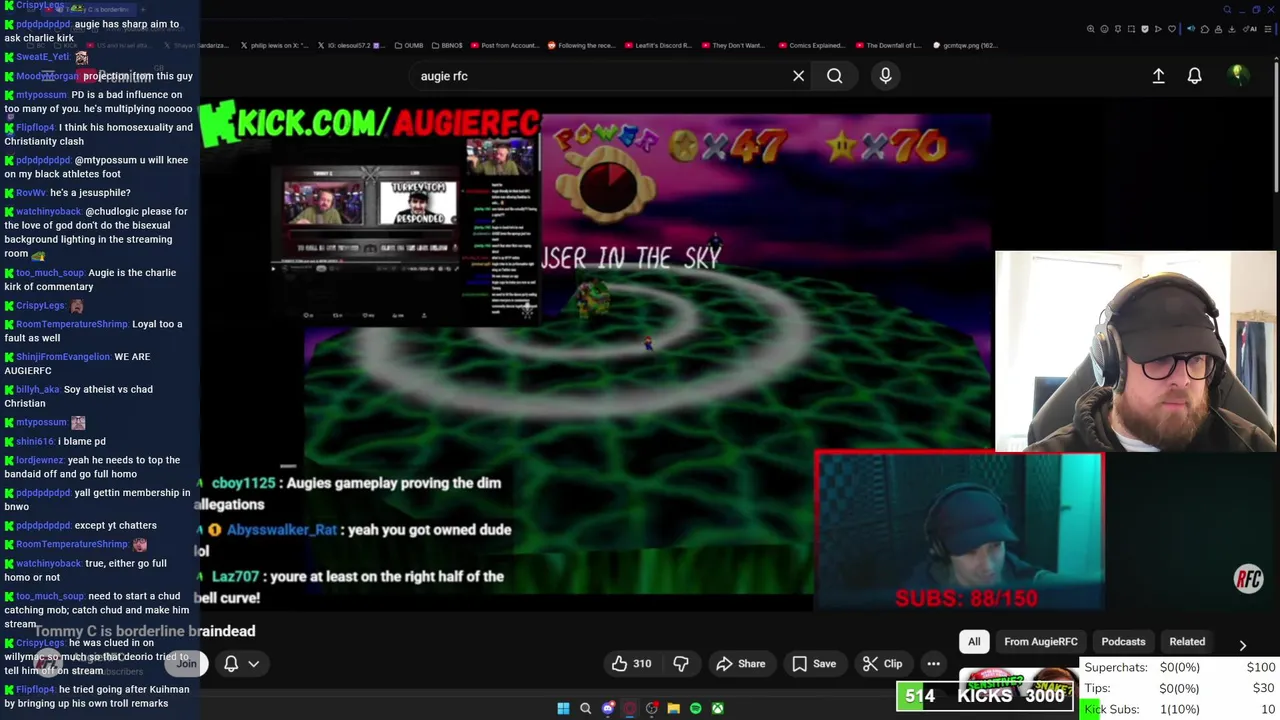Open 'Post from Account...' bookmark
Image resolution: width=1280 pixels, height=720 pixels.
tap(505, 45)
